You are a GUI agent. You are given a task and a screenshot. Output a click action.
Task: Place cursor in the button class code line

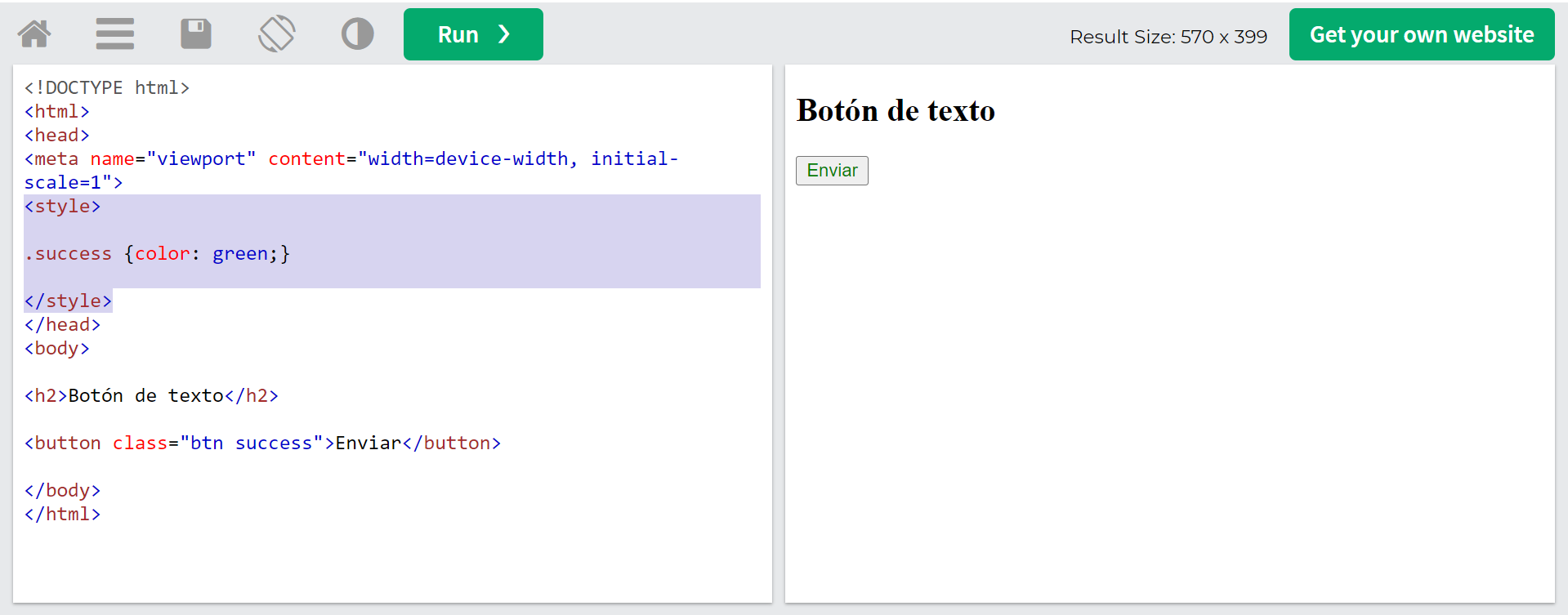(x=262, y=443)
